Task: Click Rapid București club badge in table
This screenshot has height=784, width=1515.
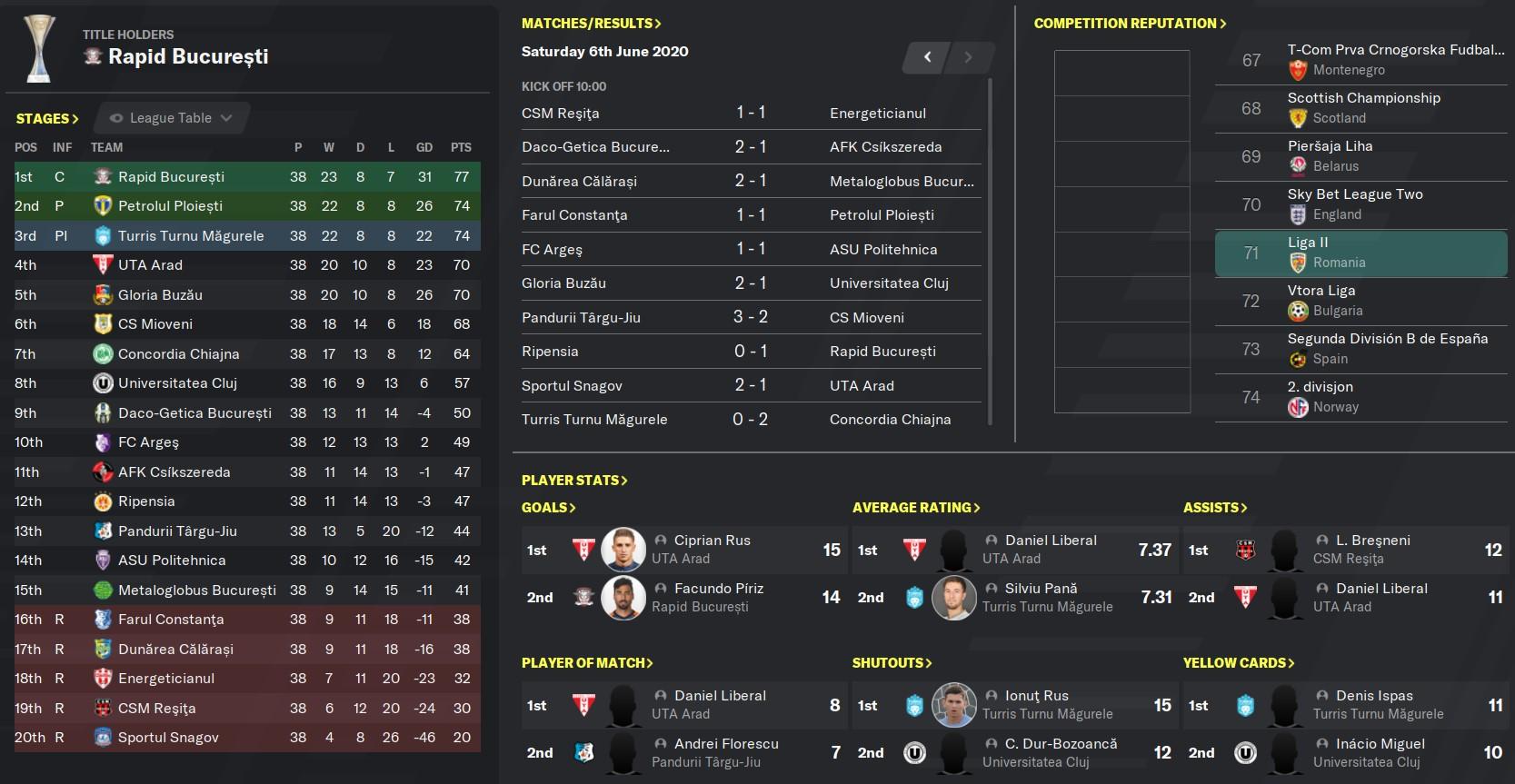Action: pyautogui.click(x=103, y=177)
